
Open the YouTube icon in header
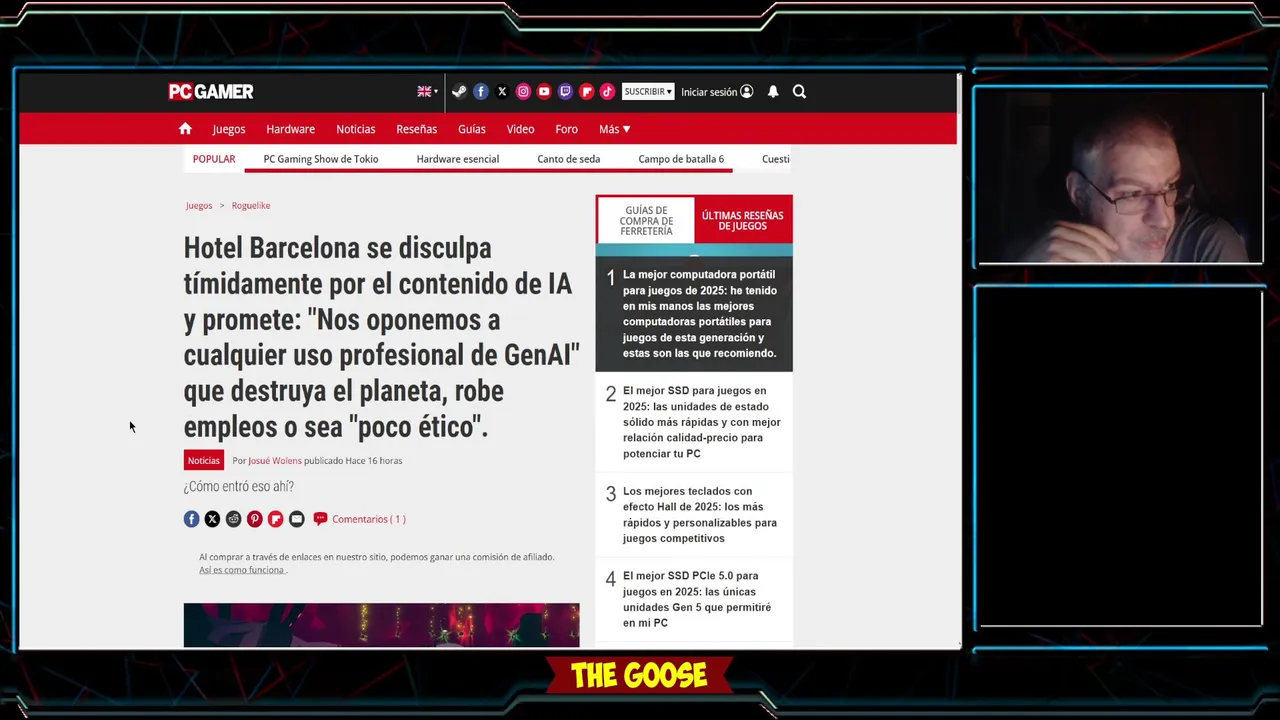544,91
